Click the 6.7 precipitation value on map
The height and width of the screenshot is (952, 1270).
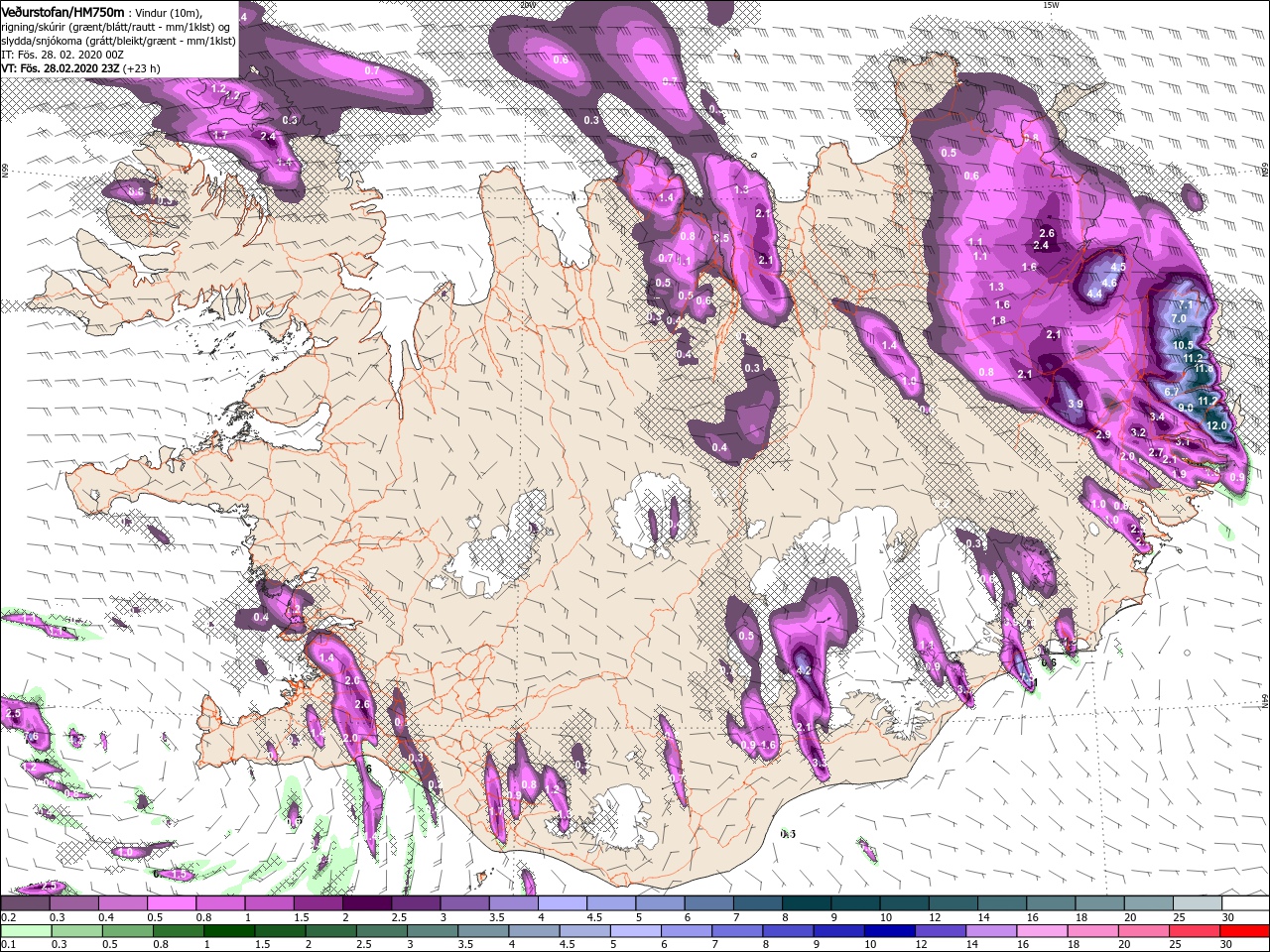pyautogui.click(x=1172, y=392)
